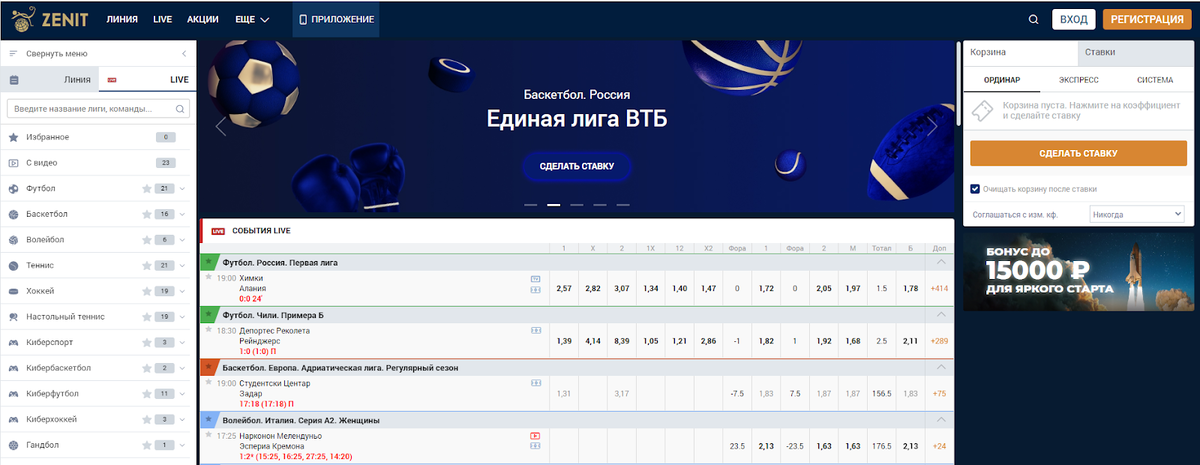
Task: Pick odds 2,57 for Химки win
Action: pyautogui.click(x=564, y=288)
